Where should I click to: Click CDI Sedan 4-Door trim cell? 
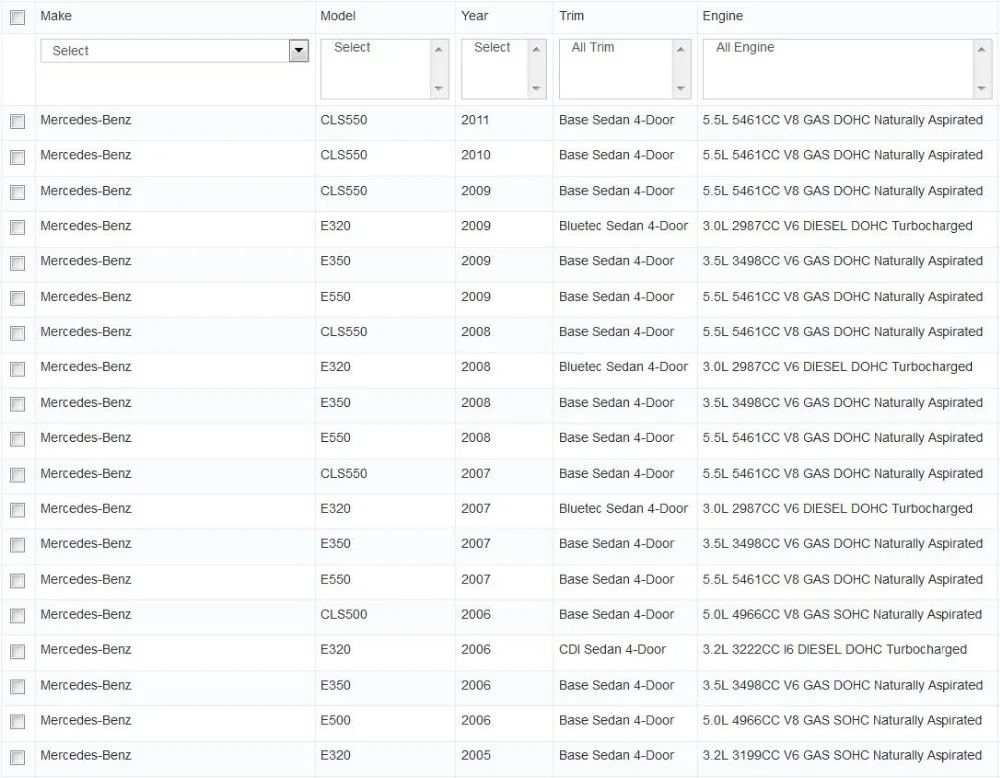pyautogui.click(x=612, y=649)
